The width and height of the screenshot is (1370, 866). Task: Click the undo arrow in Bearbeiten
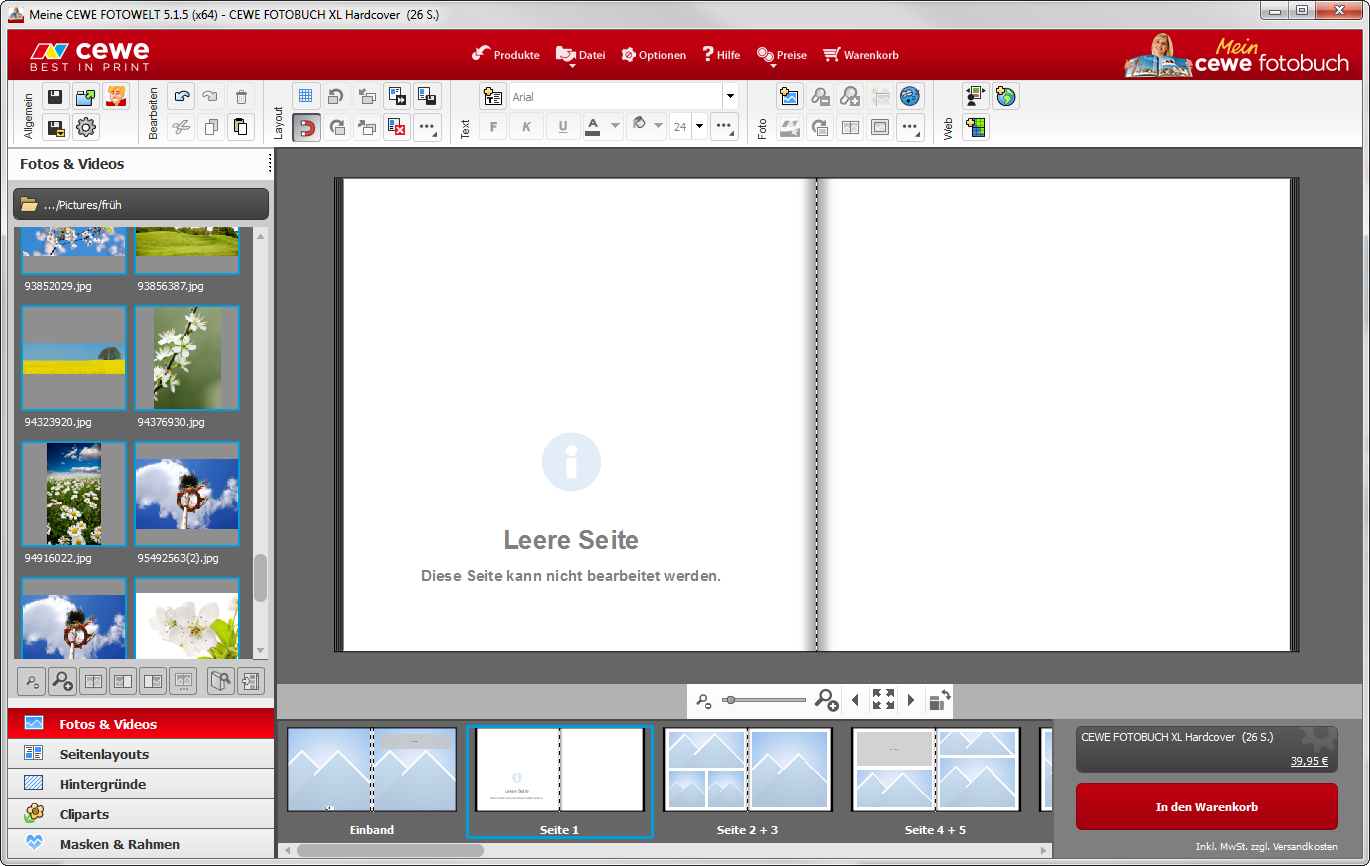[181, 97]
